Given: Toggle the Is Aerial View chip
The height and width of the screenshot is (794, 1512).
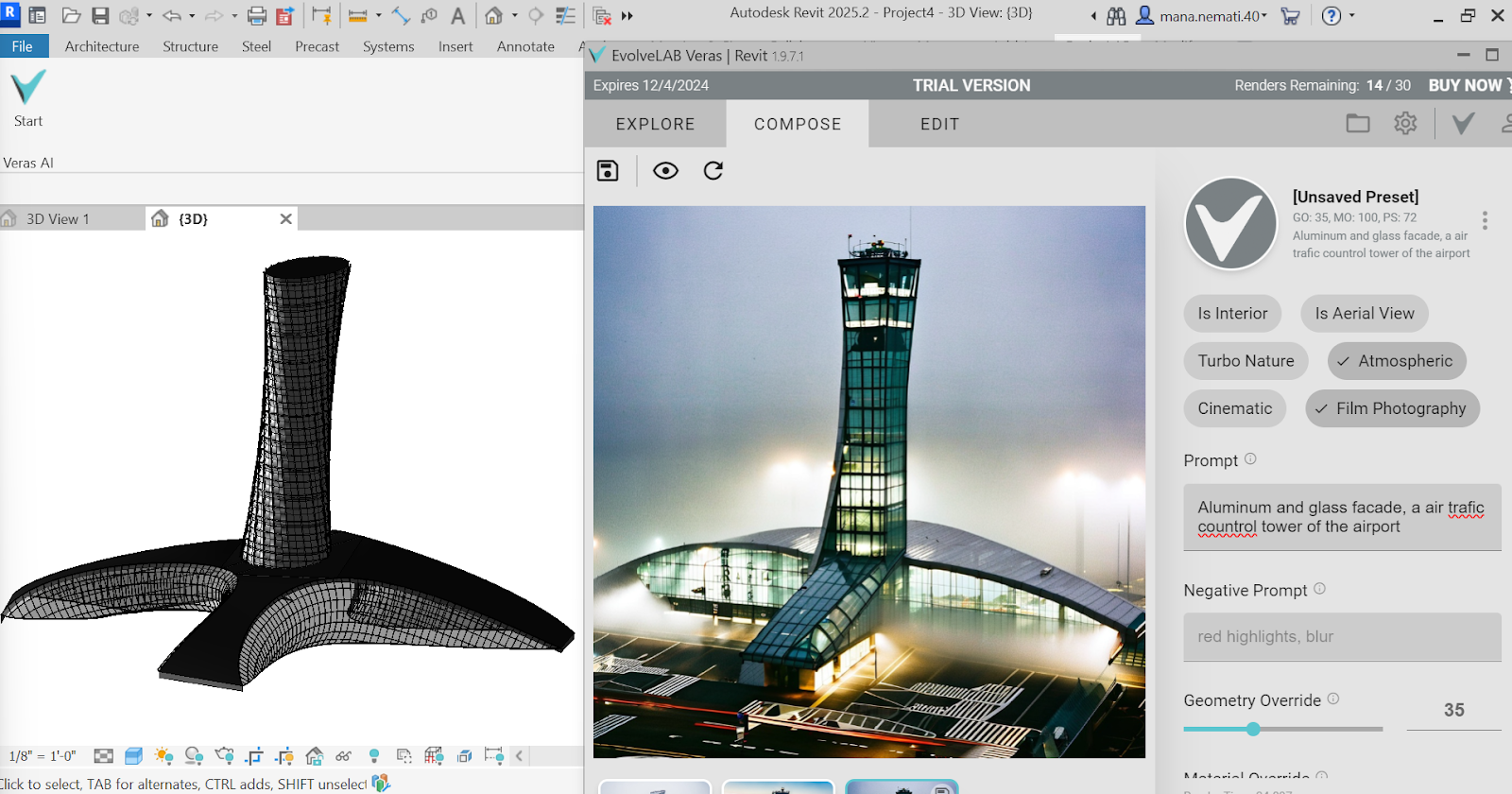Looking at the screenshot, I should (x=1365, y=314).
